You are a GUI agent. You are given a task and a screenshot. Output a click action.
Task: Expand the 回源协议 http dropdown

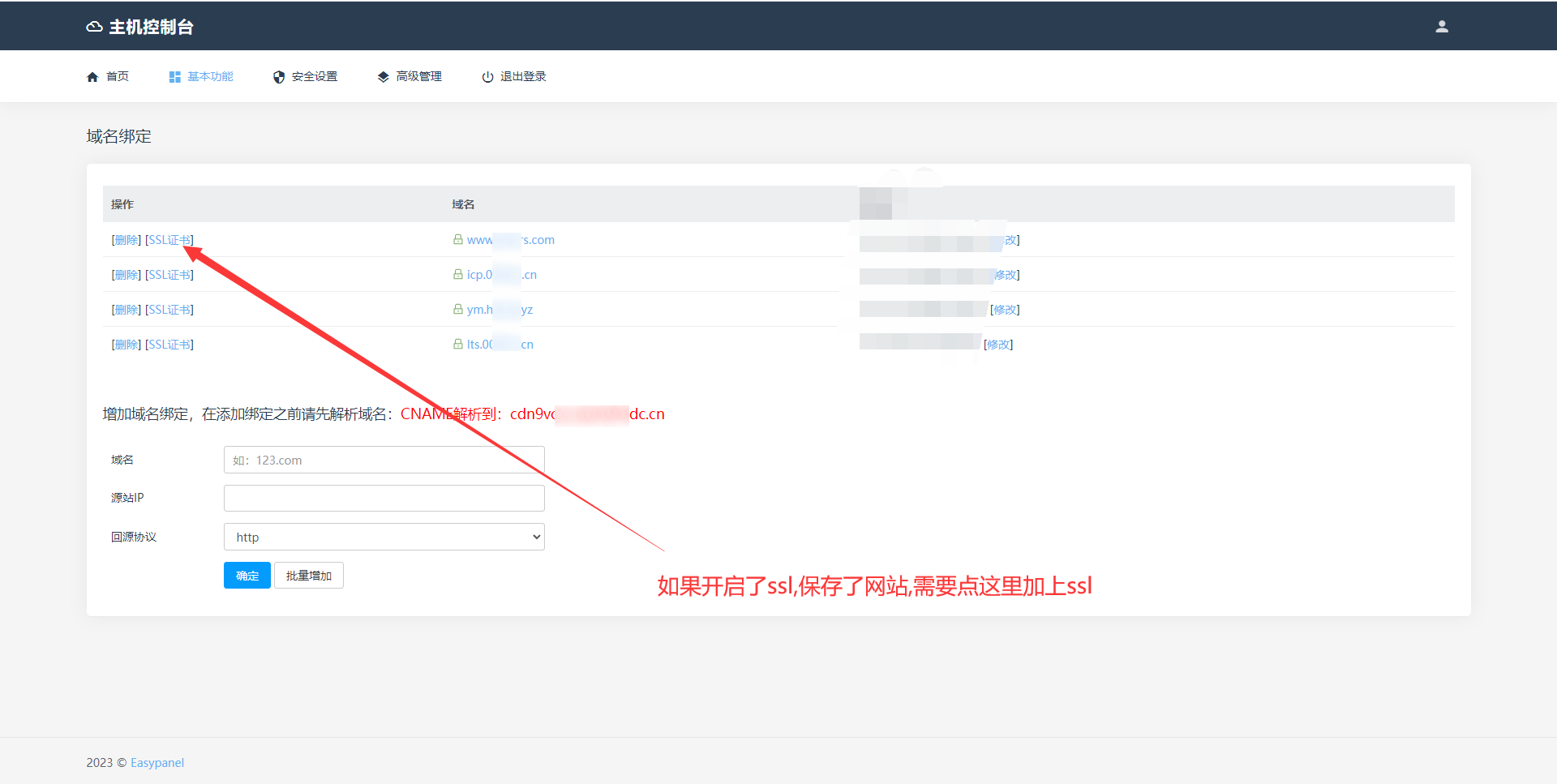click(384, 537)
